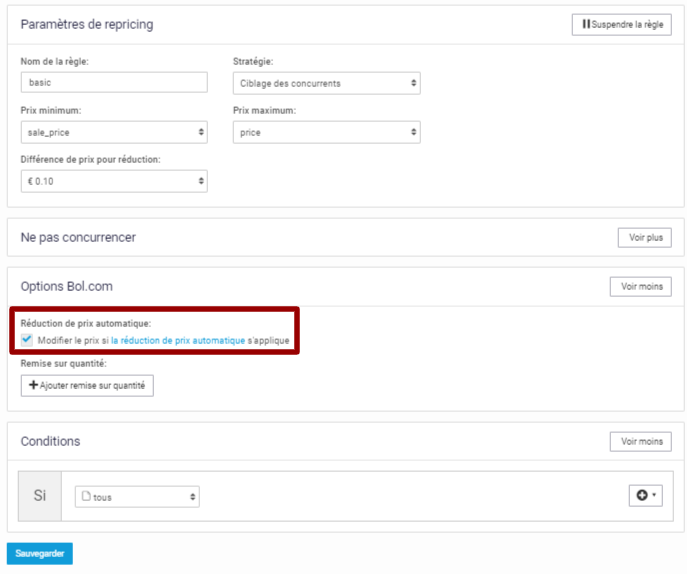Suspend the rule with Suspendre la règle
The height and width of the screenshot is (574, 687).
(x=621, y=25)
